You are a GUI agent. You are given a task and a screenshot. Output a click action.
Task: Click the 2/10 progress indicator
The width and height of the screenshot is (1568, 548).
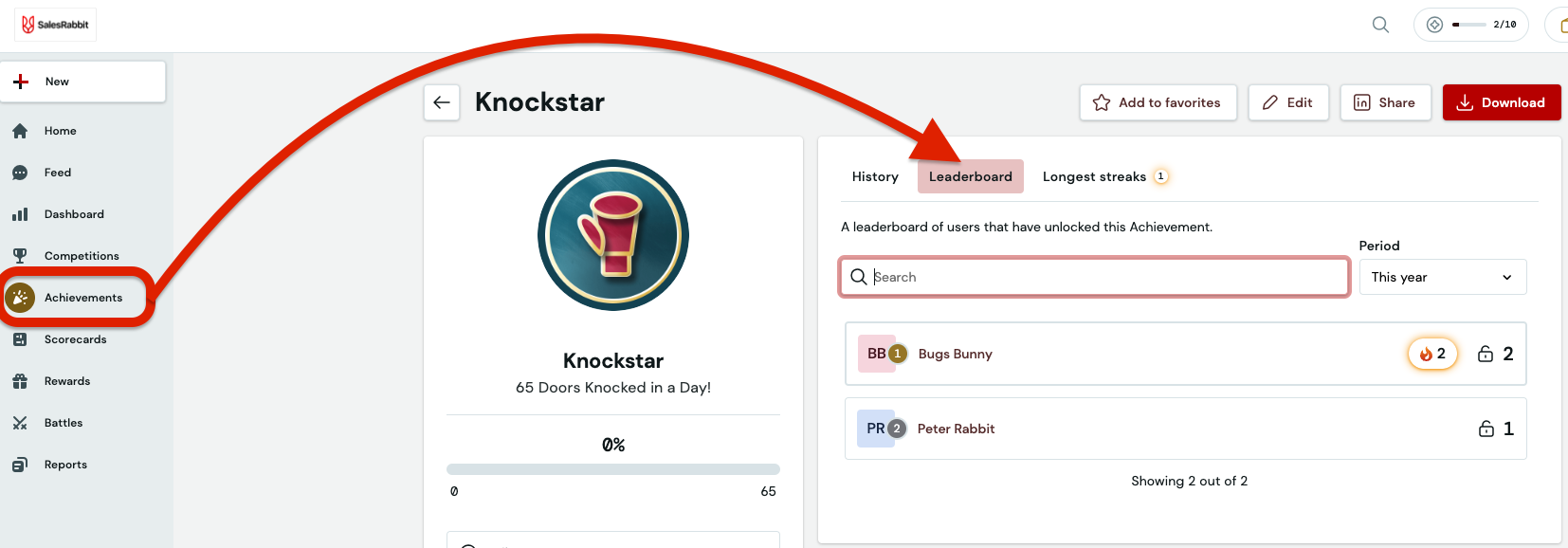coord(1470,25)
